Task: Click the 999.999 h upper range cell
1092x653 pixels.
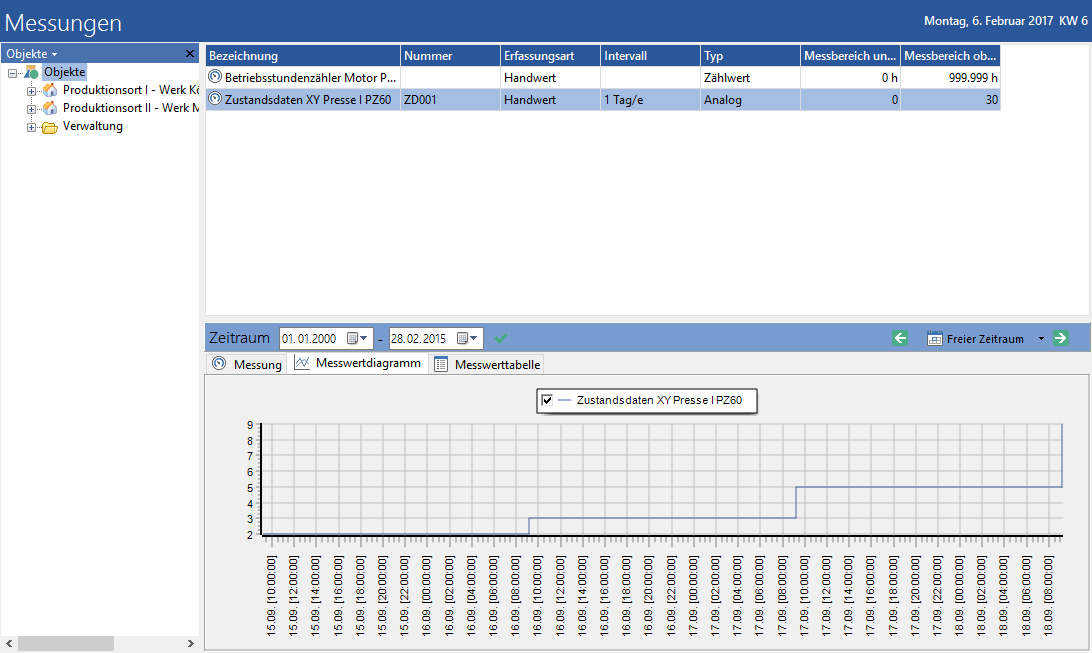Action: [x=951, y=77]
